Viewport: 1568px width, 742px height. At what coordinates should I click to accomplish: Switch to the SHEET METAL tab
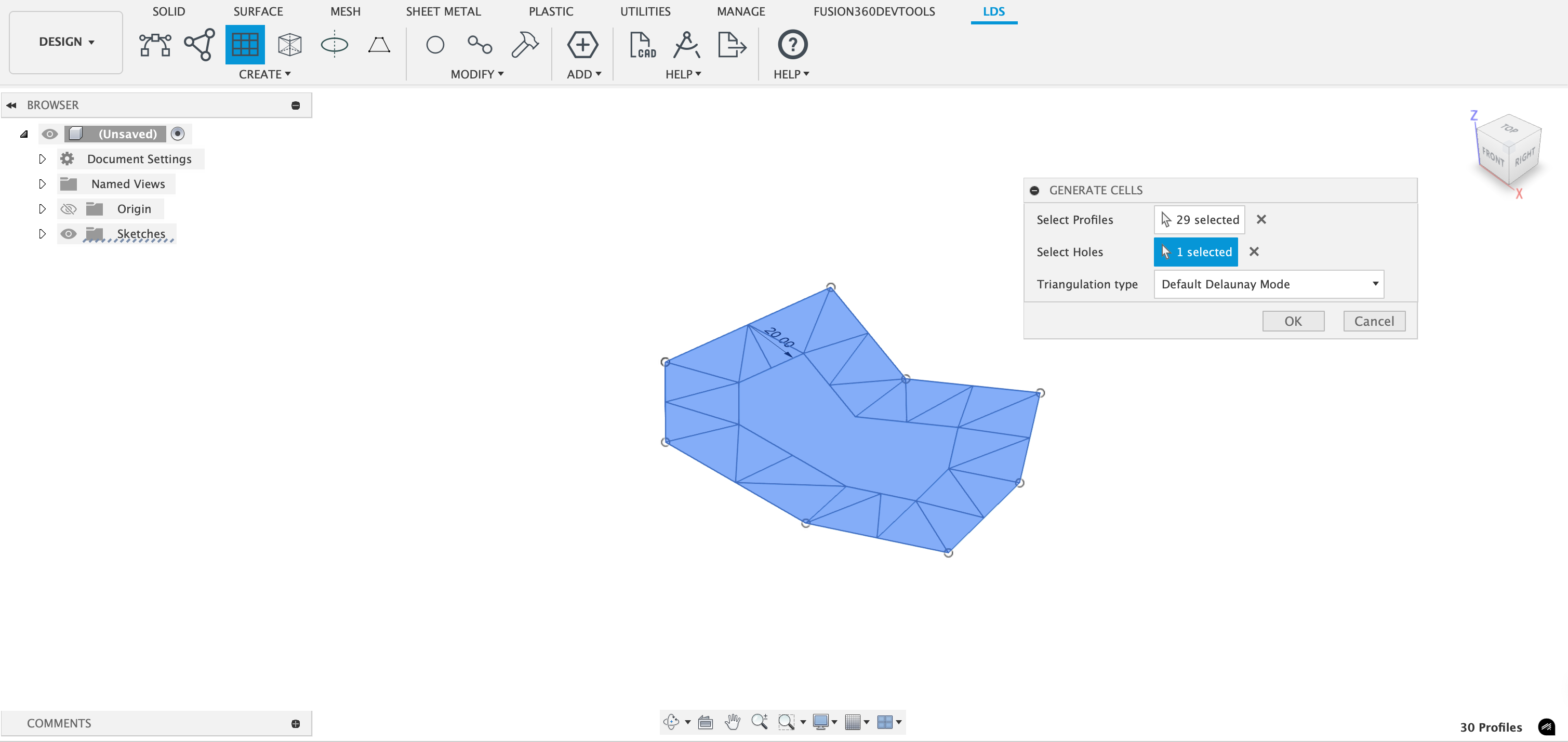[x=443, y=11]
